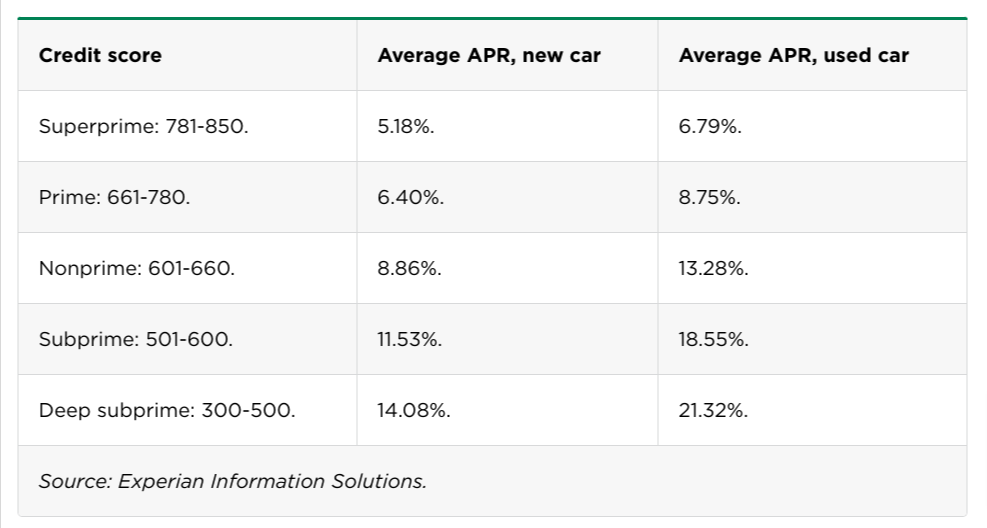Select the 11.53% new car APR value

409,340
